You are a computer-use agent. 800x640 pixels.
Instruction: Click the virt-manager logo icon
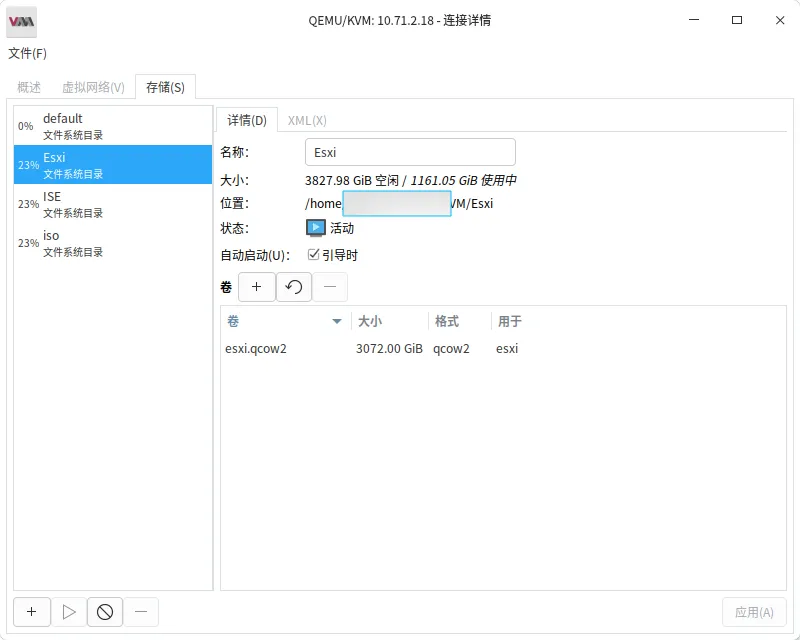(x=21, y=21)
